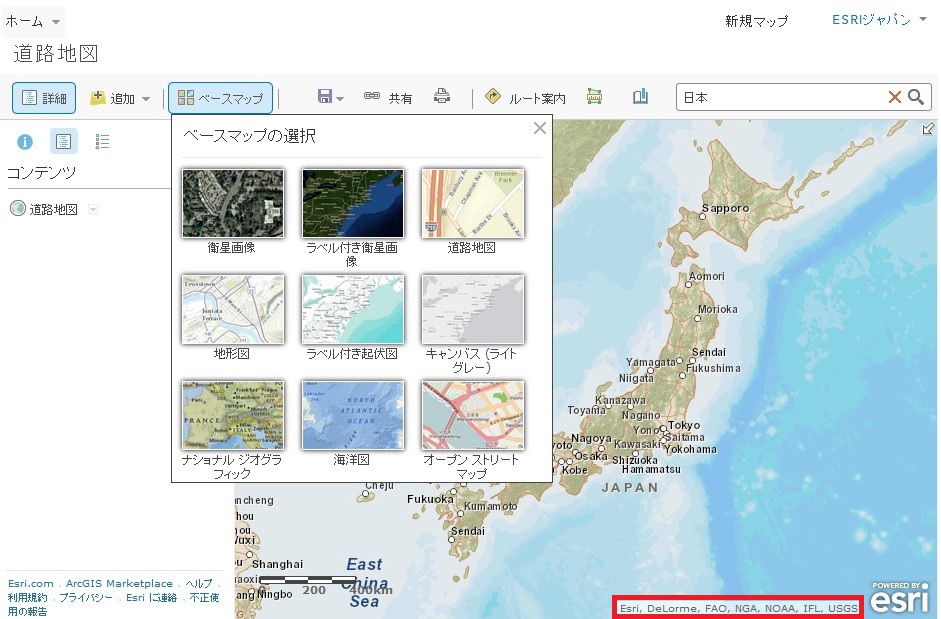941x619 pixels.
Task: Open the 利用規約 terms link
Action: pyautogui.click(x=27, y=597)
